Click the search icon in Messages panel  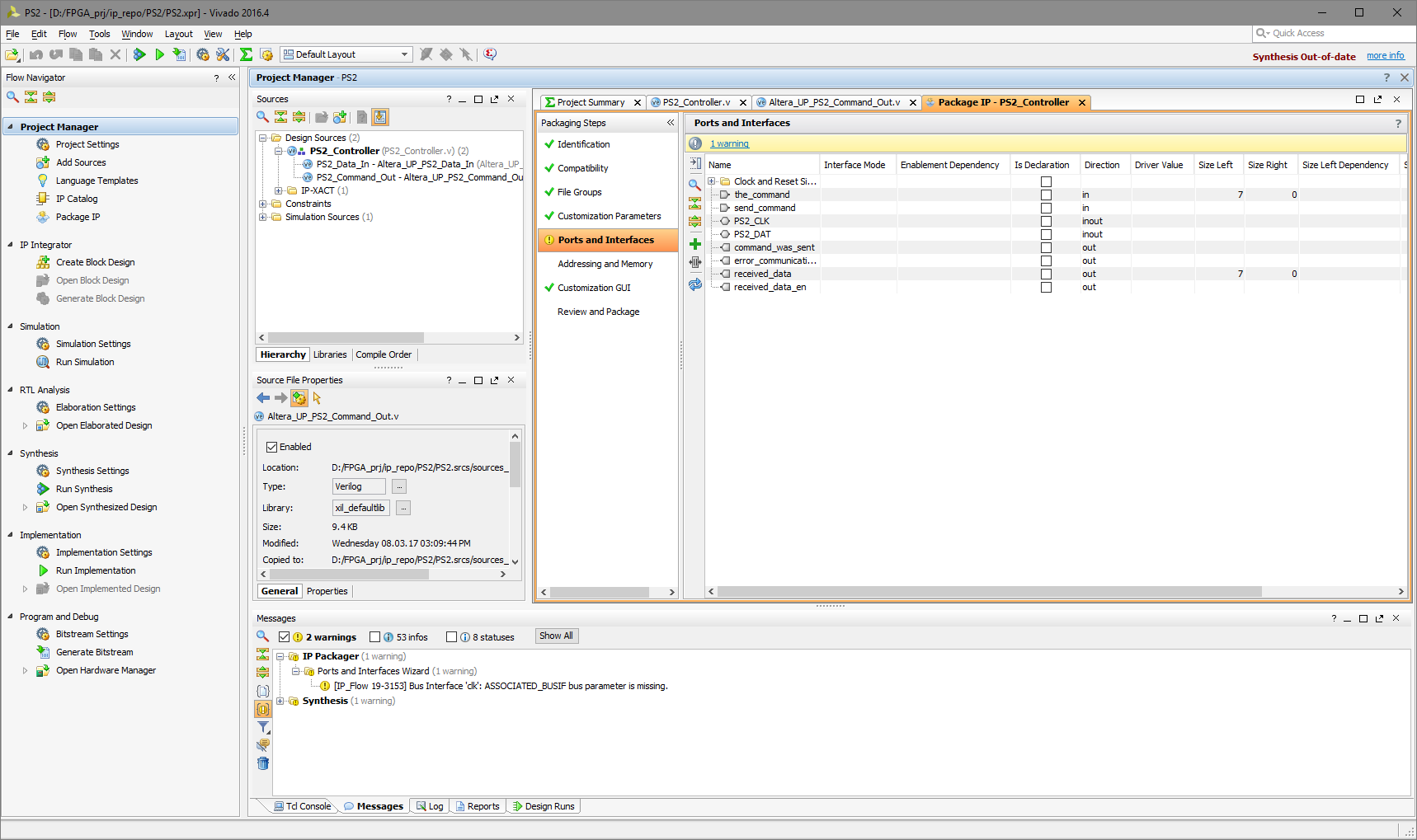pyautogui.click(x=262, y=636)
